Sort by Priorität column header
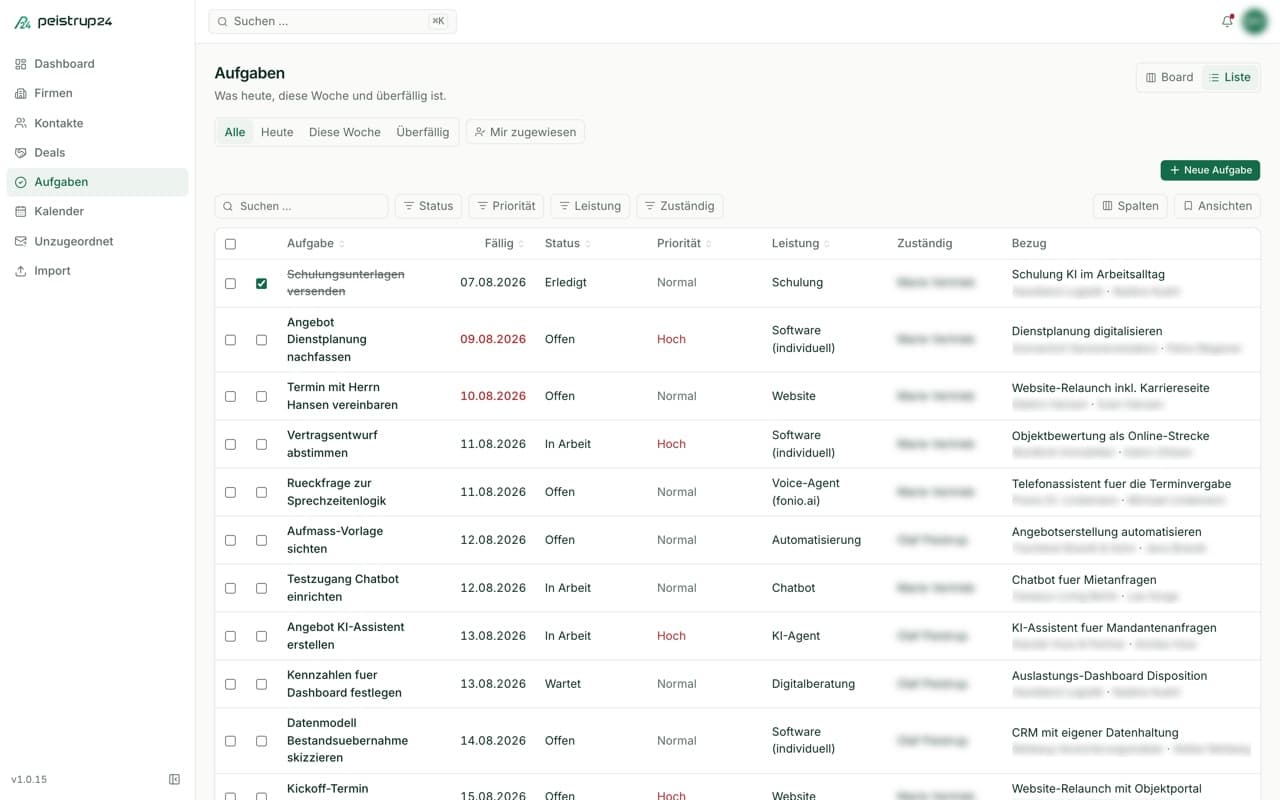Viewport: 1280px width, 800px height. (685, 243)
